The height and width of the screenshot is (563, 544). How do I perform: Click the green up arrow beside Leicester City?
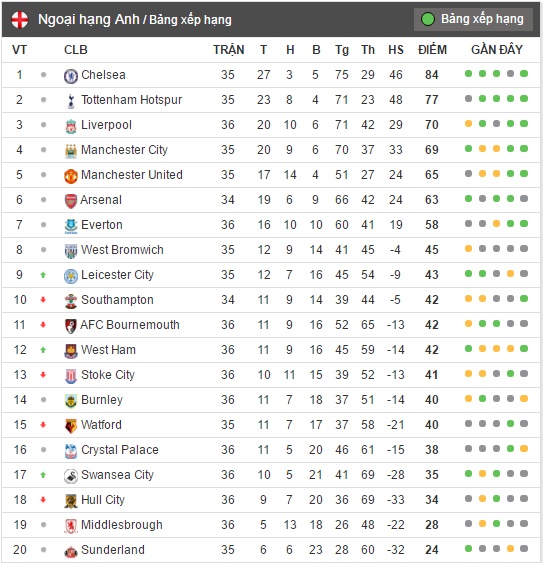click(x=43, y=275)
